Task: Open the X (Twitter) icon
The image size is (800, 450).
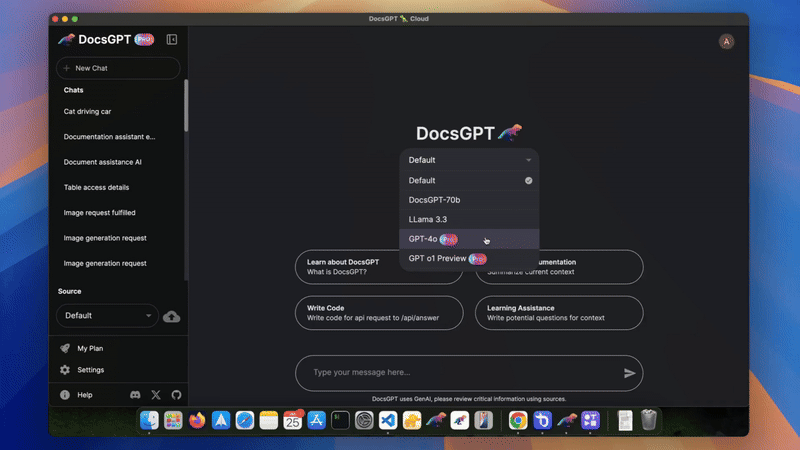Action: [156, 395]
